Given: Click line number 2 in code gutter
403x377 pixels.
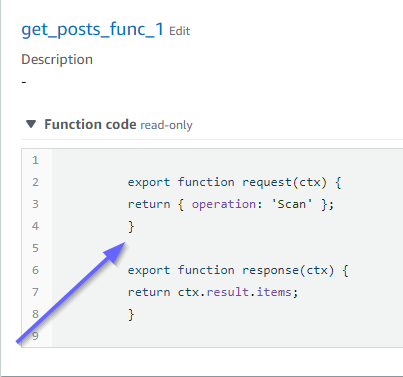Looking at the screenshot, I should click(x=35, y=182).
